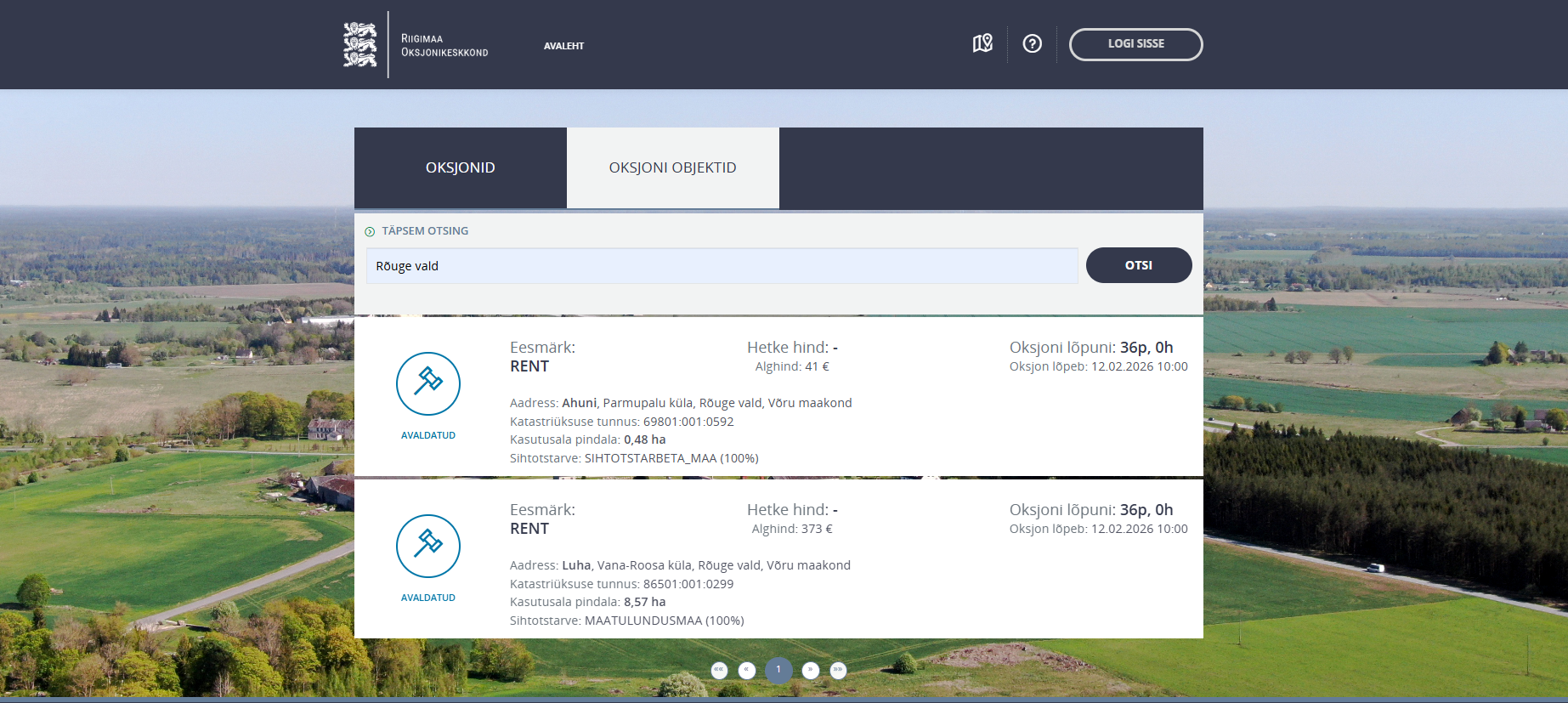Click the coat of arms logo
This screenshot has height=703, width=1568.
tap(359, 44)
